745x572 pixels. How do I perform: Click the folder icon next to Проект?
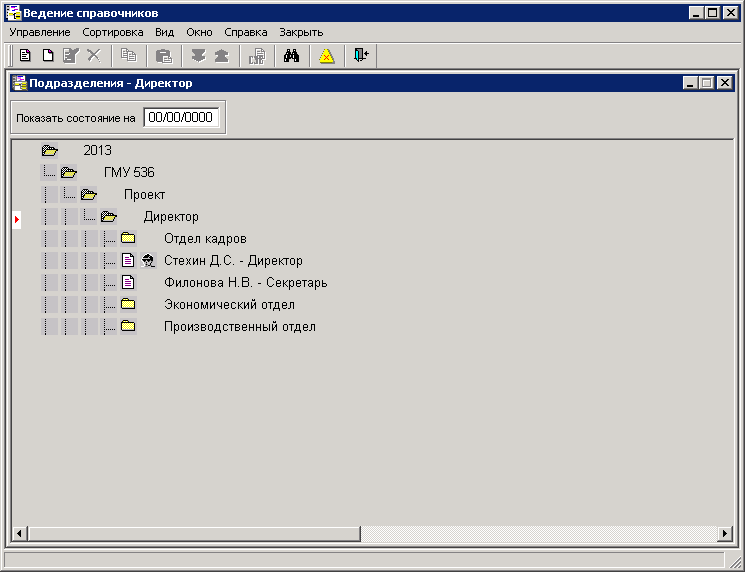click(x=89, y=195)
